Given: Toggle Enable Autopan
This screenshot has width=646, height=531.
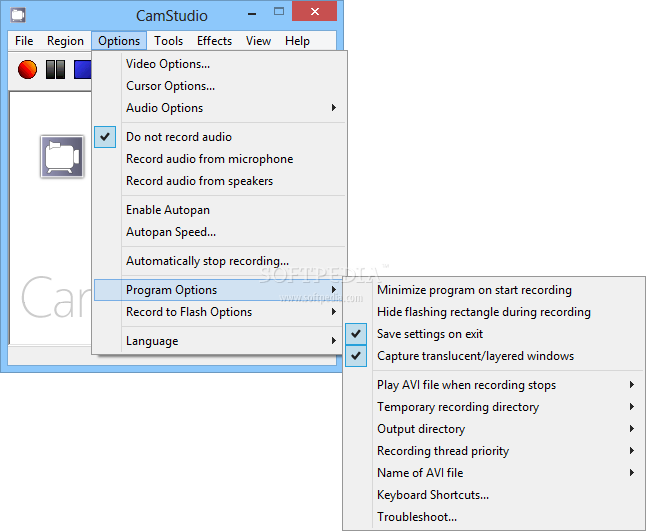Looking at the screenshot, I should (219, 210).
